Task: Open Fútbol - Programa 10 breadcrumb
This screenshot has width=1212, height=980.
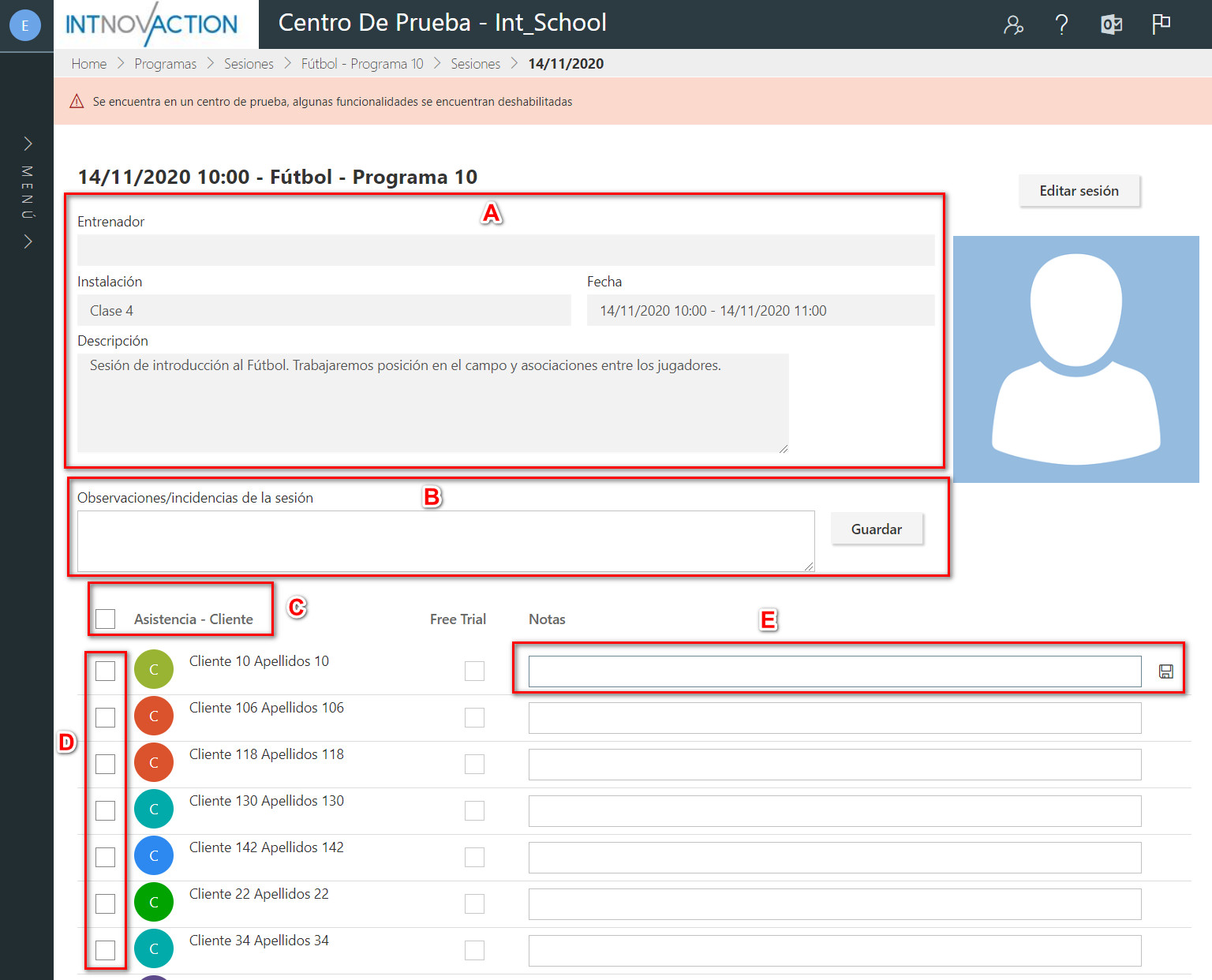Action: tap(362, 64)
